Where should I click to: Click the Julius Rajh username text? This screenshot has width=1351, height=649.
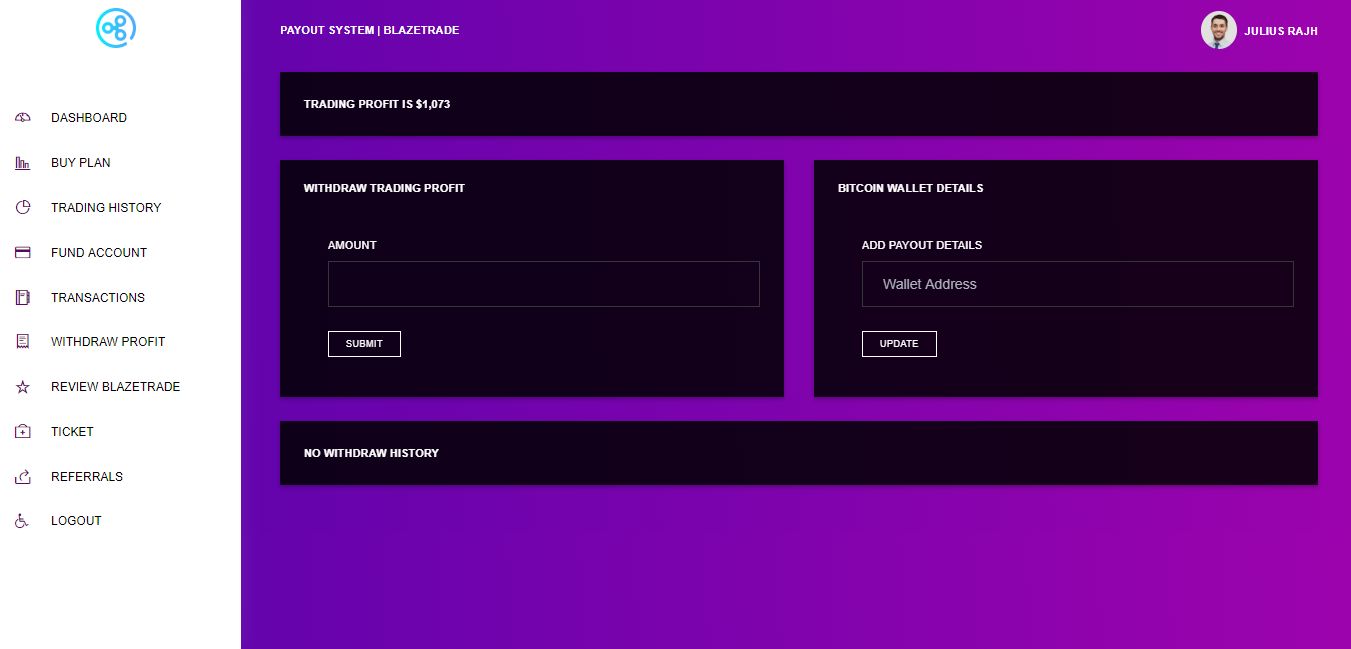(x=1281, y=31)
